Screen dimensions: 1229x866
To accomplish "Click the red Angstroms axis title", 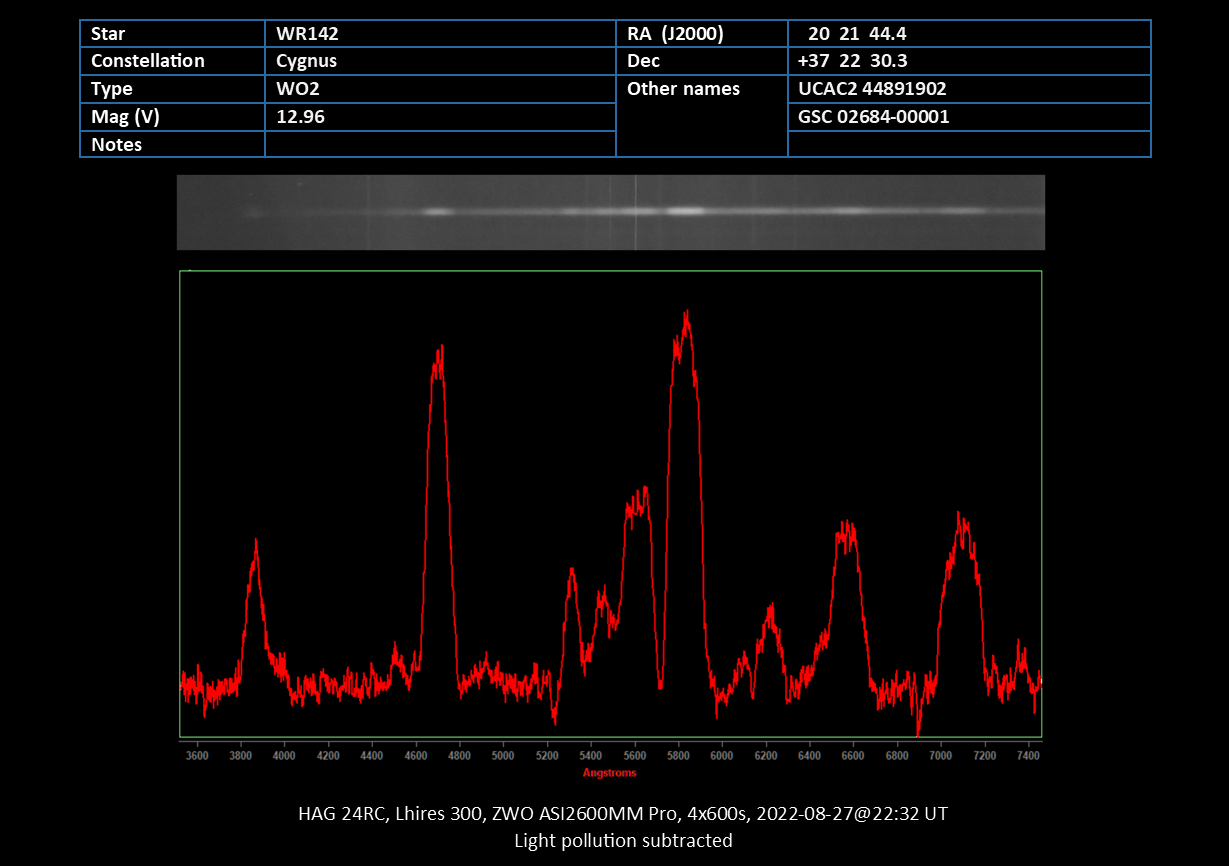I will (609, 772).
